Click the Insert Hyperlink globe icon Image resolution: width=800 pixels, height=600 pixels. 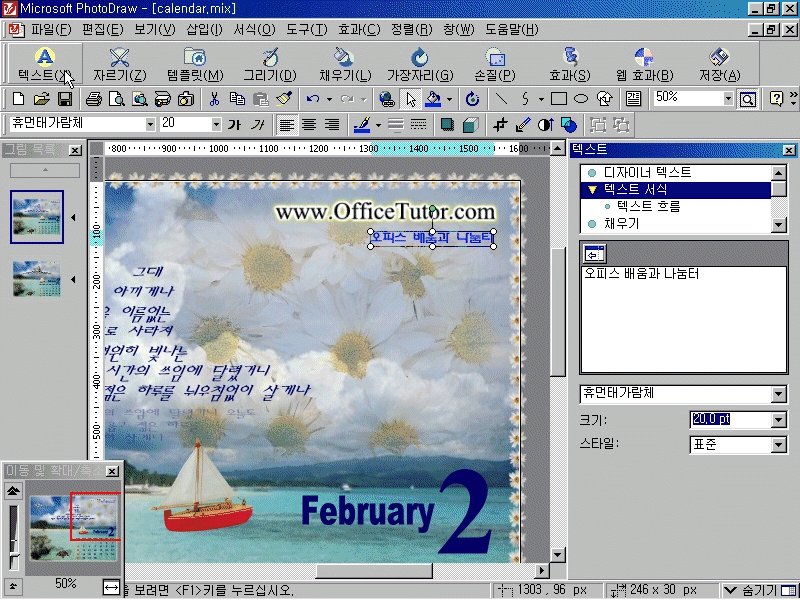tap(387, 99)
